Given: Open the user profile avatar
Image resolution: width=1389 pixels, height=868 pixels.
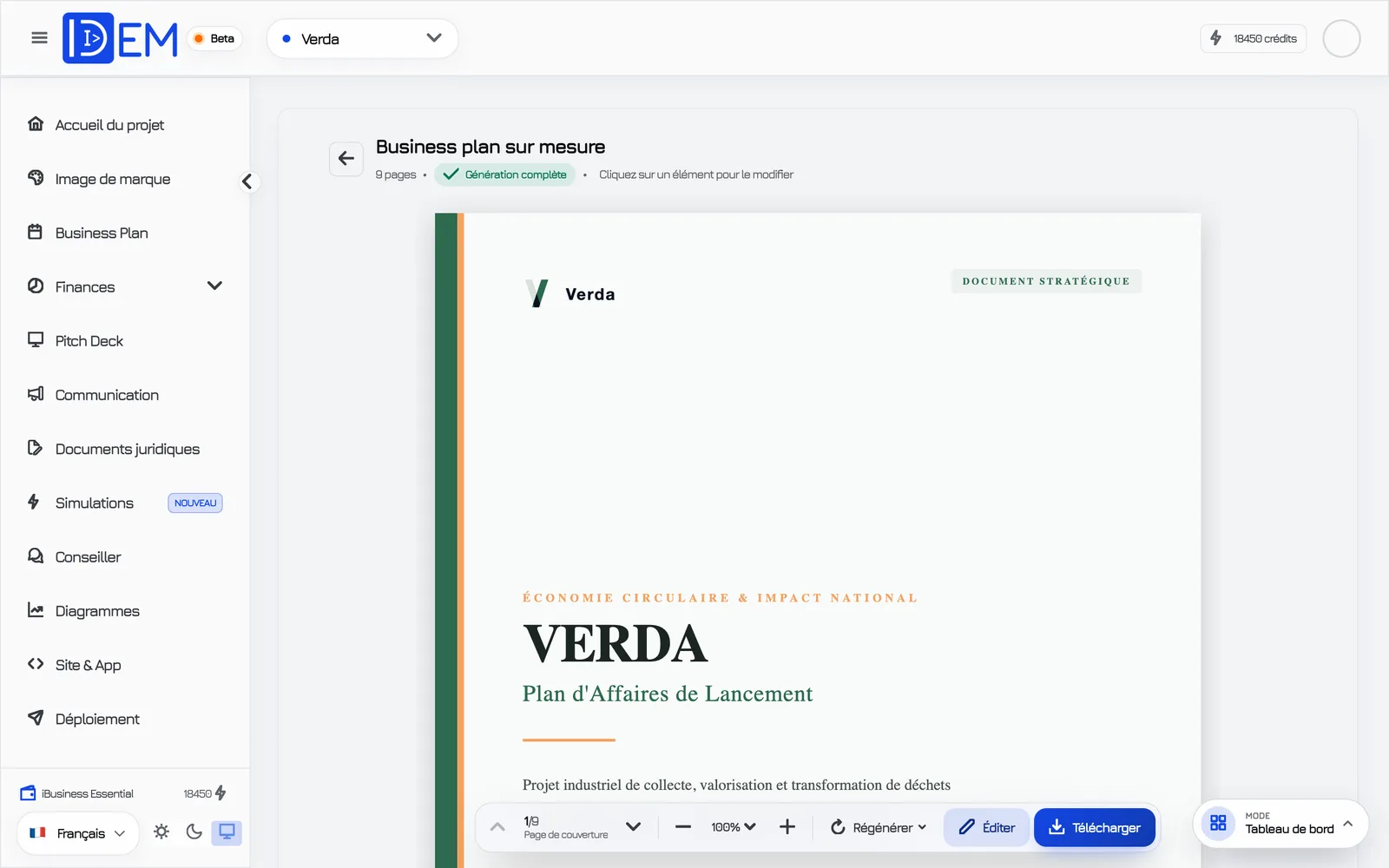Looking at the screenshot, I should coord(1341,38).
